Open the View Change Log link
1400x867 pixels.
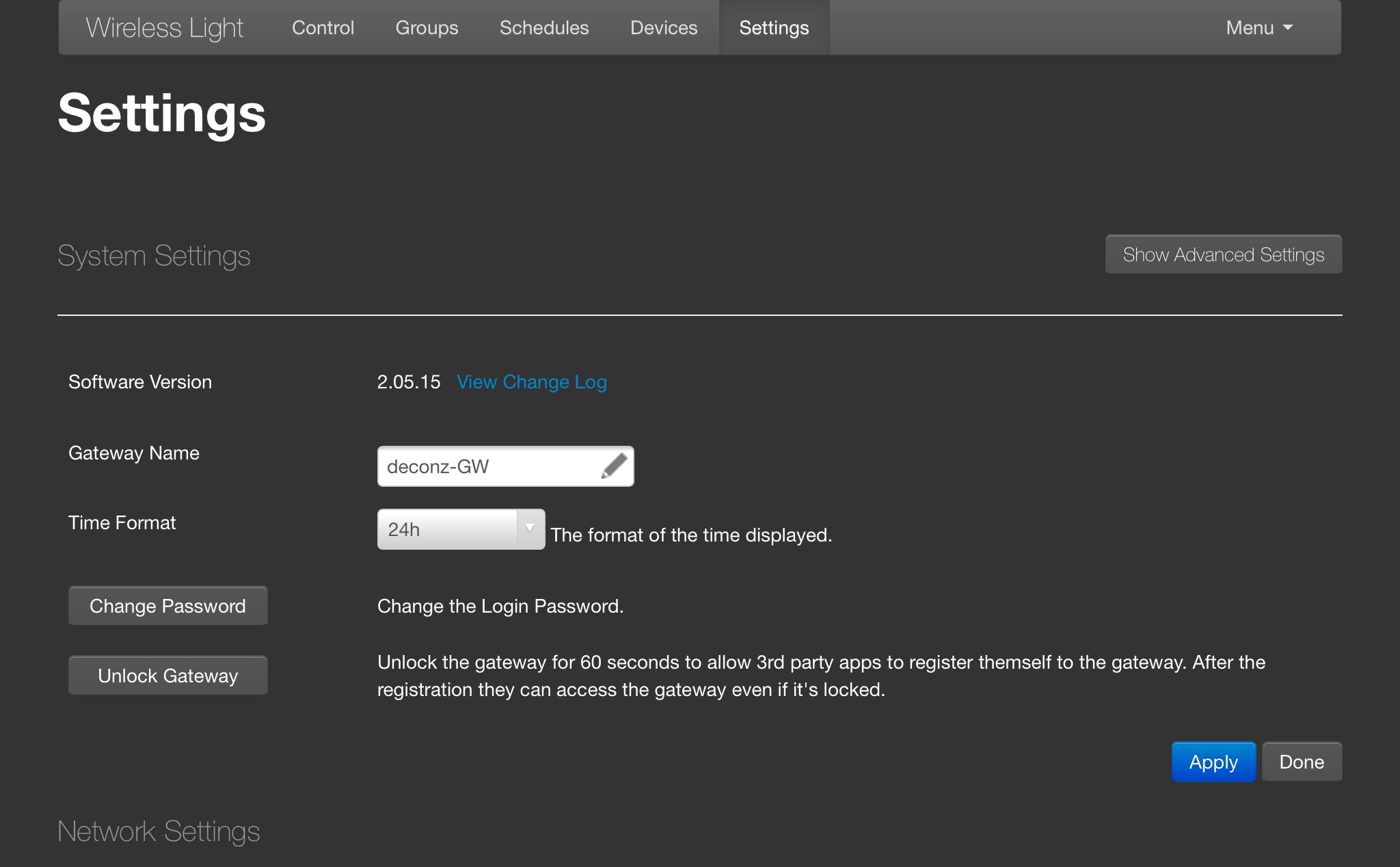pyautogui.click(x=531, y=382)
